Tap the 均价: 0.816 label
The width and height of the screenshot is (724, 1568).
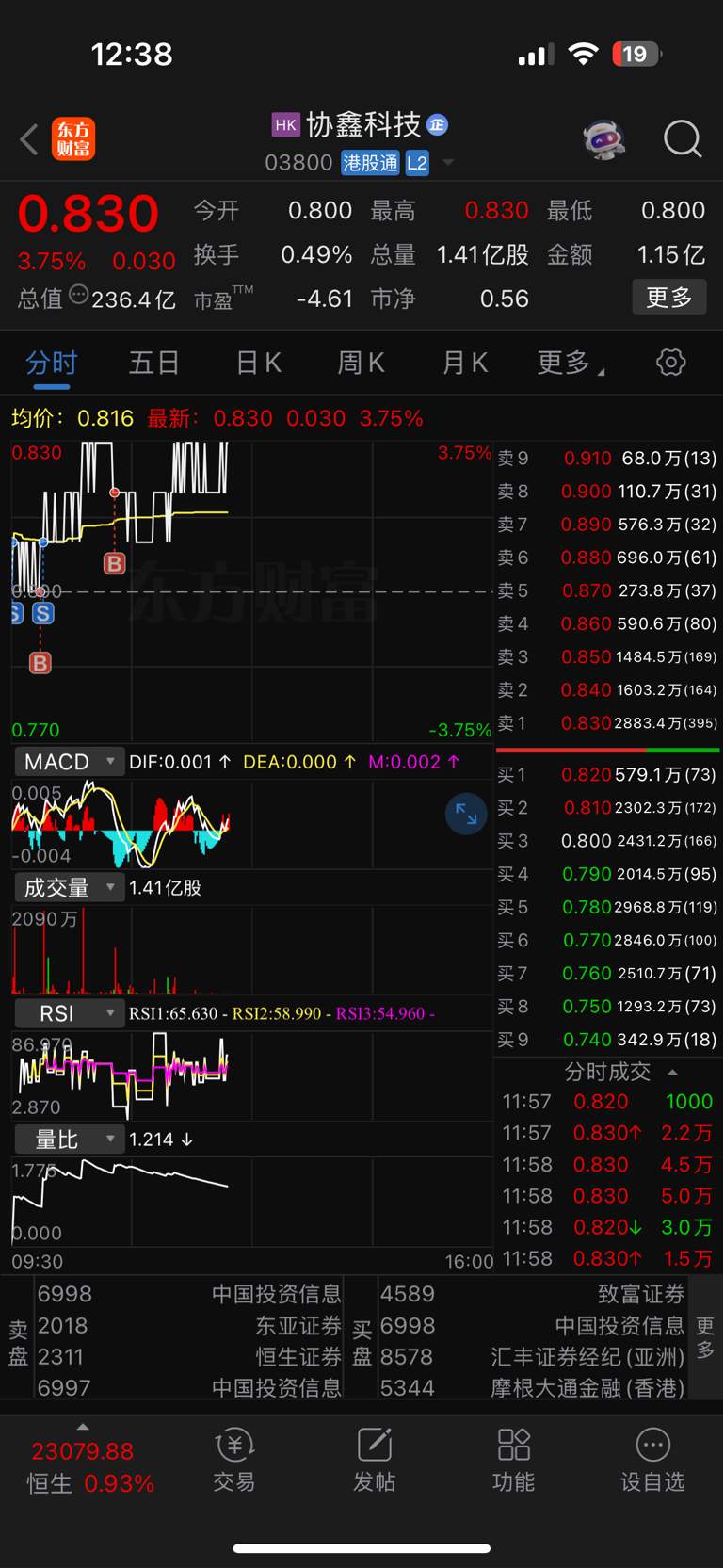click(x=72, y=418)
